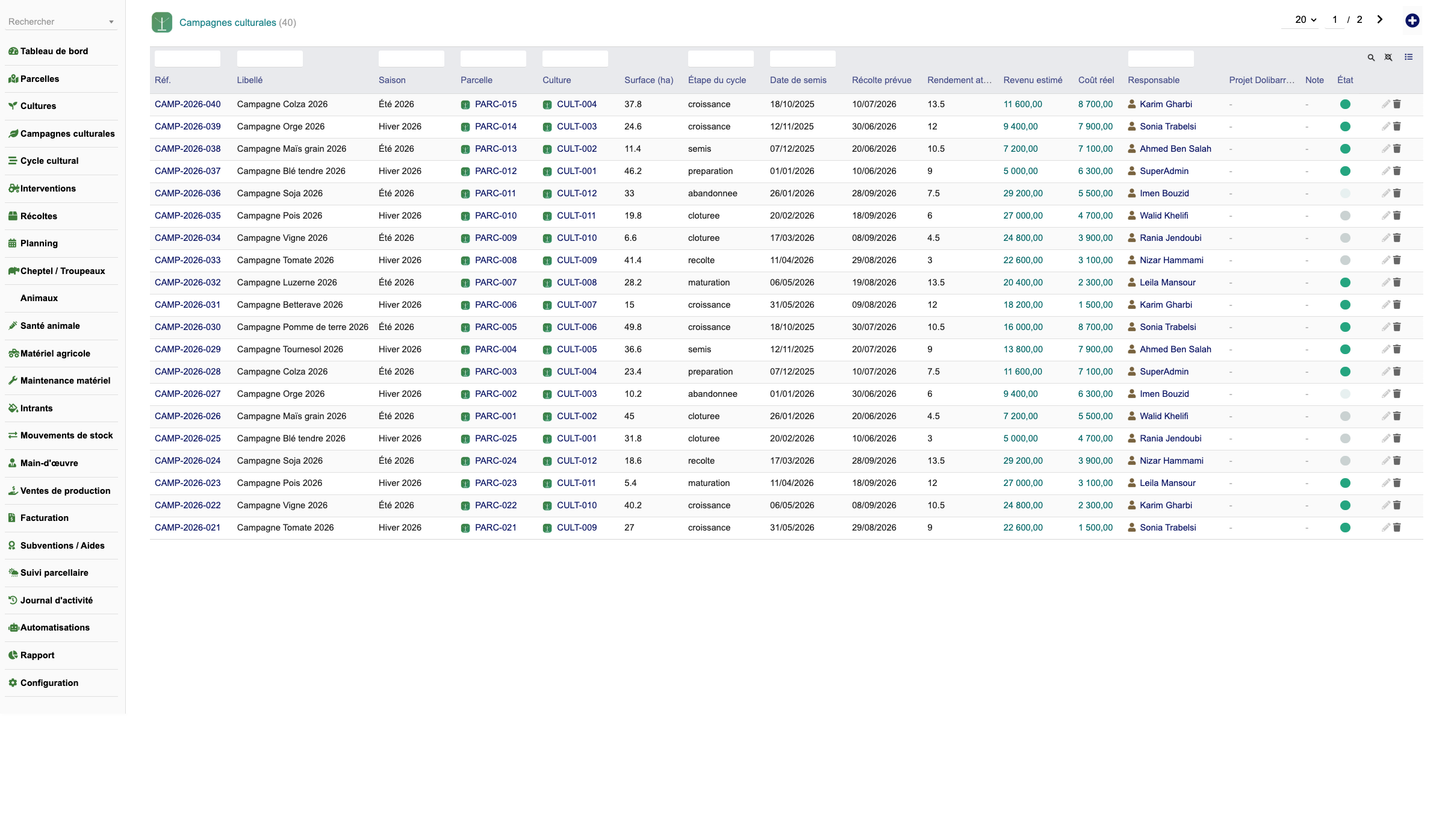
Task: Toggle the faded status dot of CAMP-2026-036
Action: (x=1345, y=194)
